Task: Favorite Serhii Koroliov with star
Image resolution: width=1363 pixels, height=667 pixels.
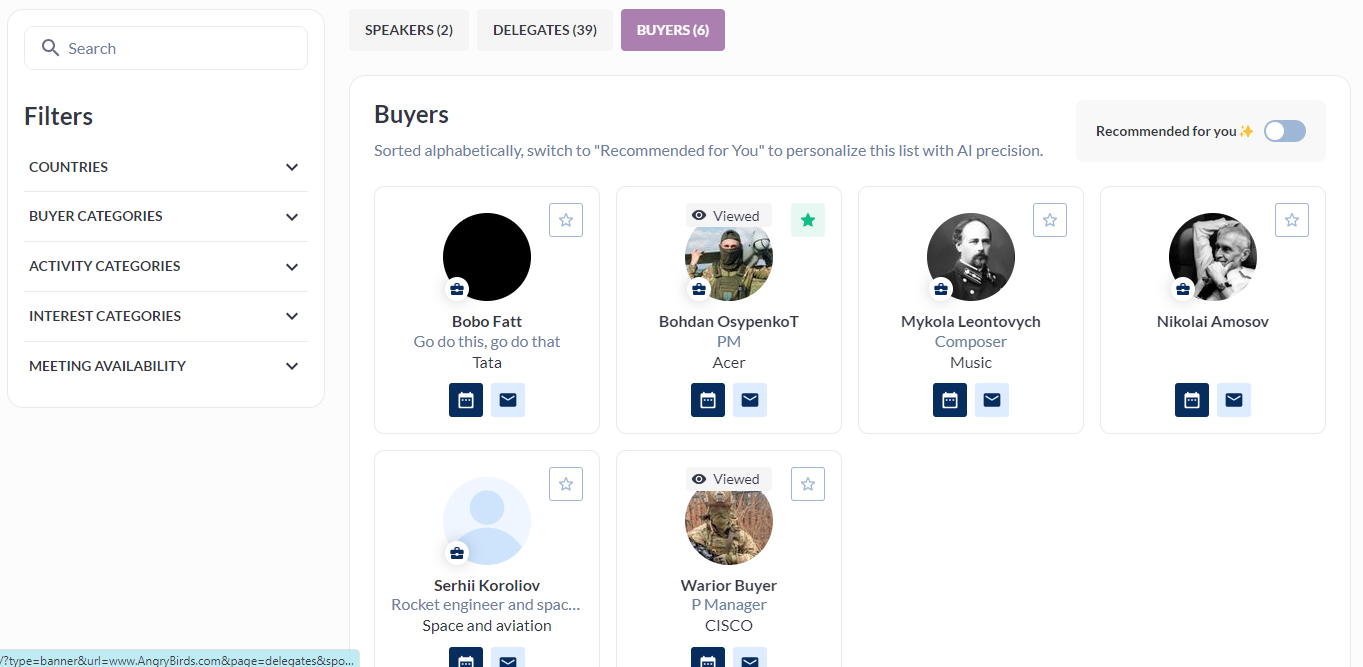Action: click(566, 484)
